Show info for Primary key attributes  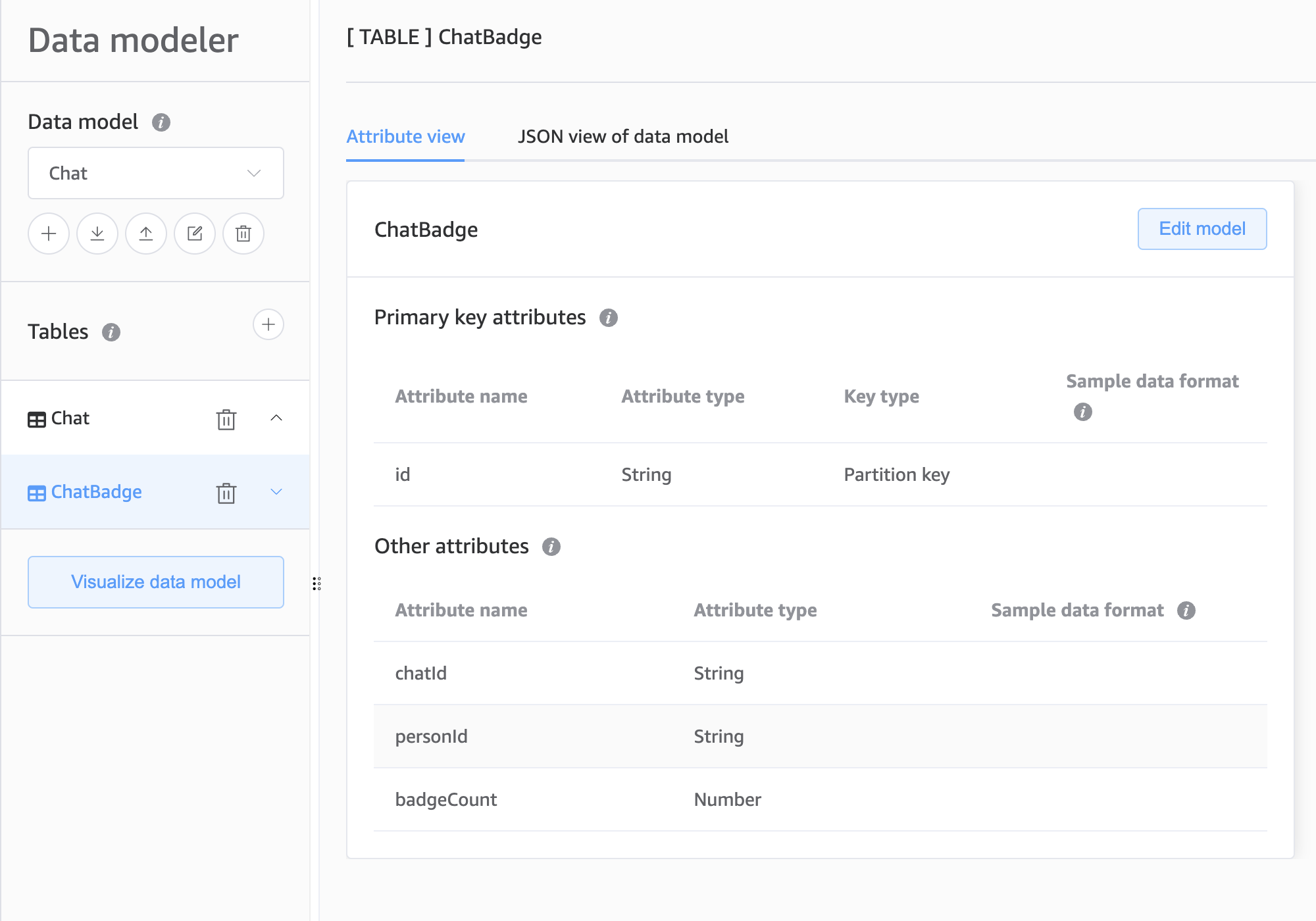[x=609, y=318]
